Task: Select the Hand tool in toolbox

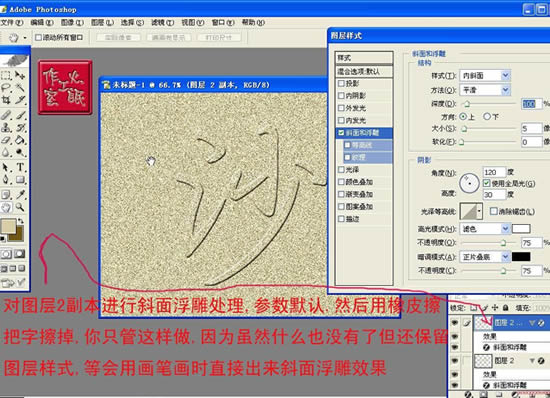Action: pos(6,207)
